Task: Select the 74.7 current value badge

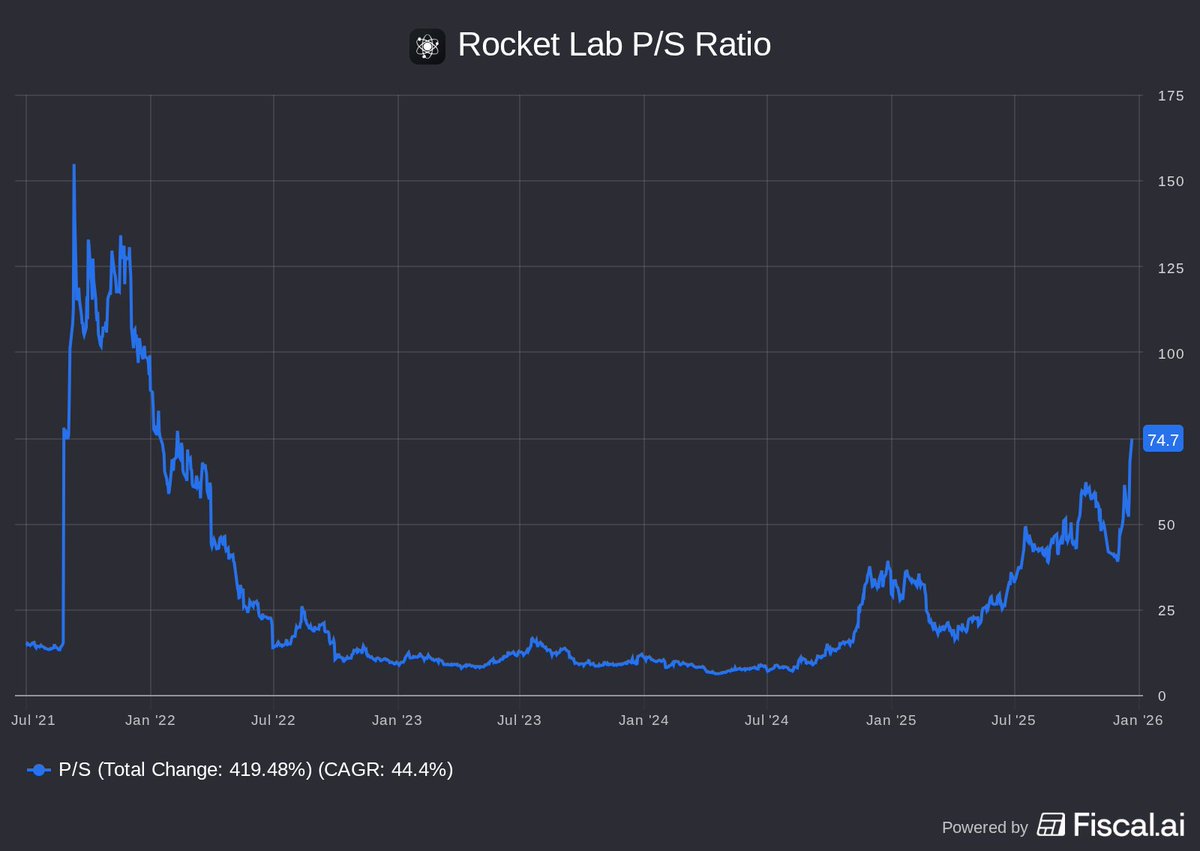Action: (1162, 440)
